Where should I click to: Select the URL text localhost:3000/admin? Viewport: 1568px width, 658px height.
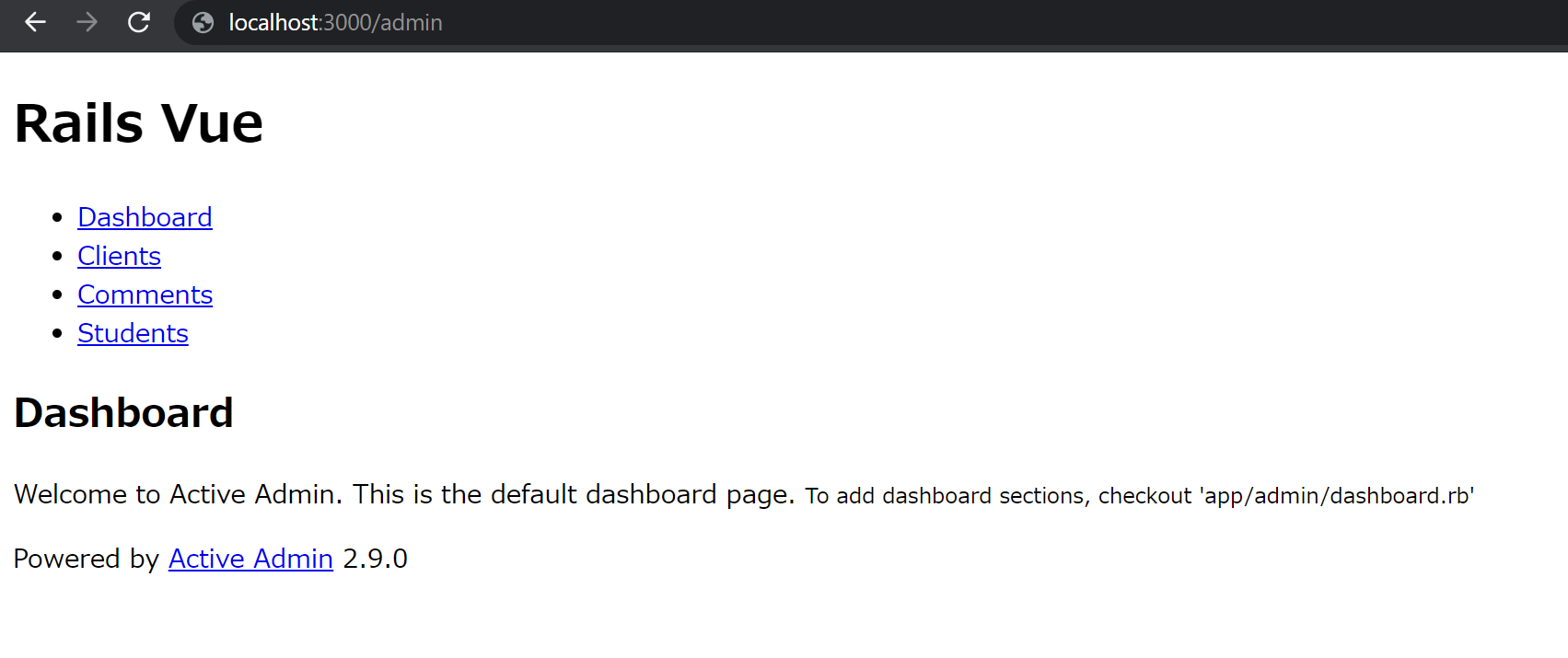coord(335,23)
